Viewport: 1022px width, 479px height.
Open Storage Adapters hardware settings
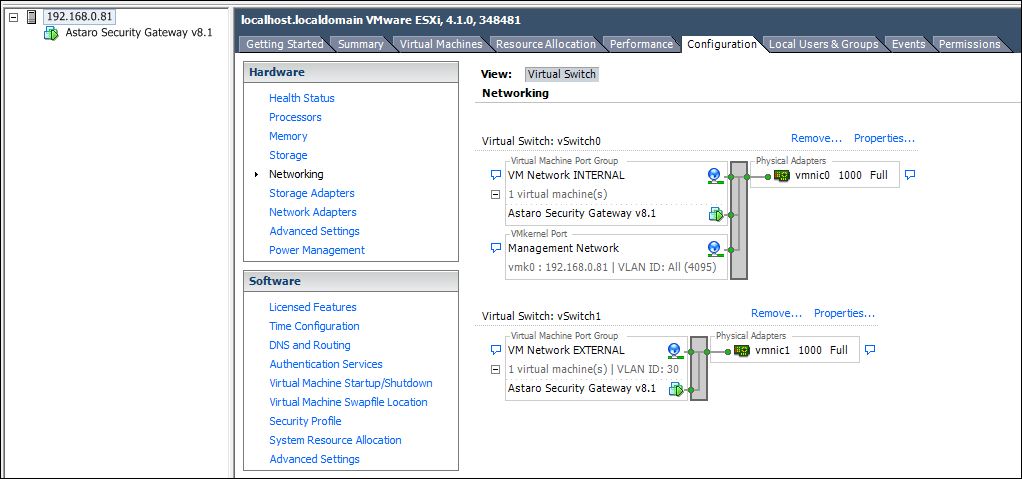pos(311,193)
